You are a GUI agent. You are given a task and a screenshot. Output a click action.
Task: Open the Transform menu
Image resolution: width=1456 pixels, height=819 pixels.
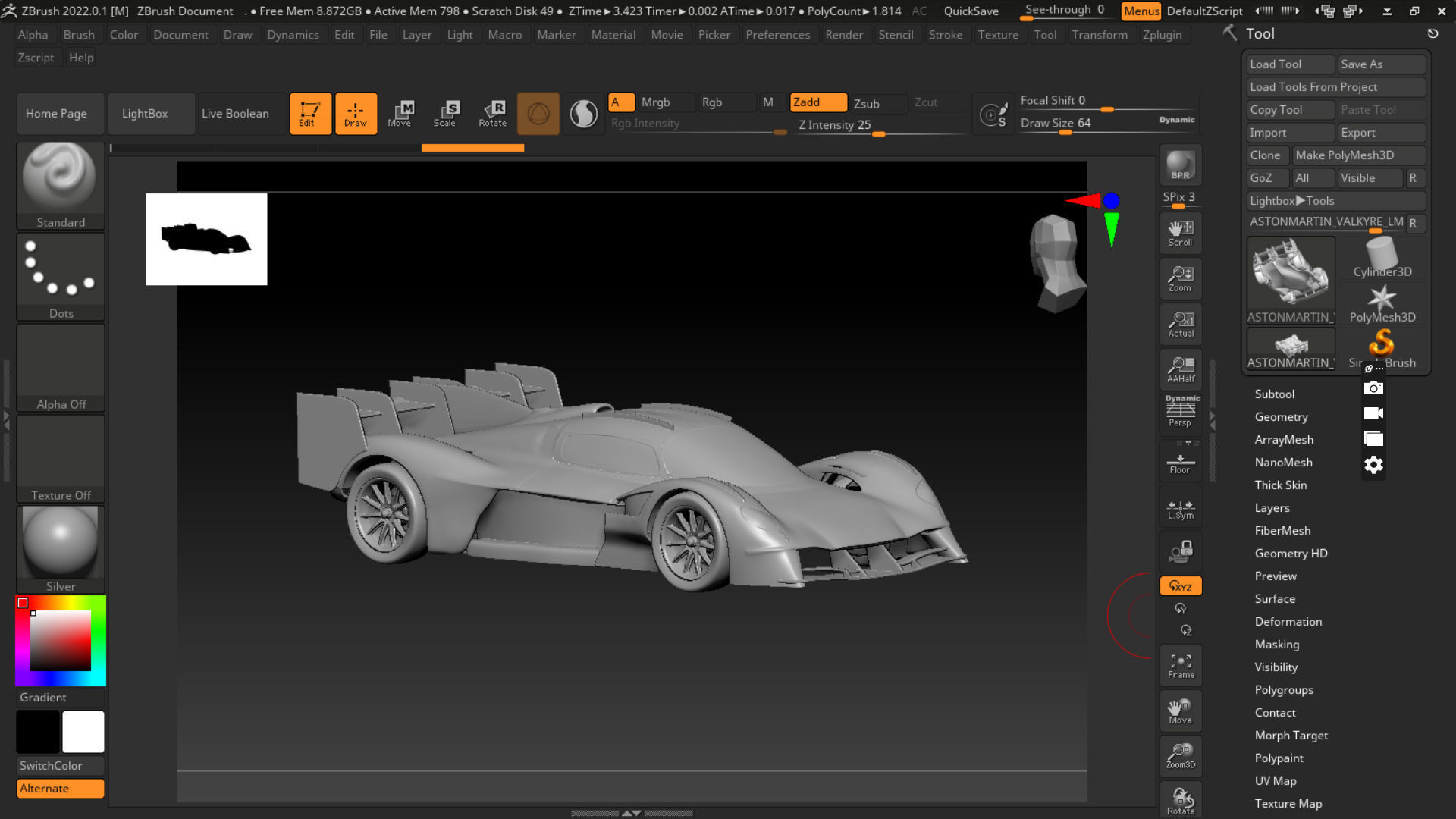point(1099,35)
